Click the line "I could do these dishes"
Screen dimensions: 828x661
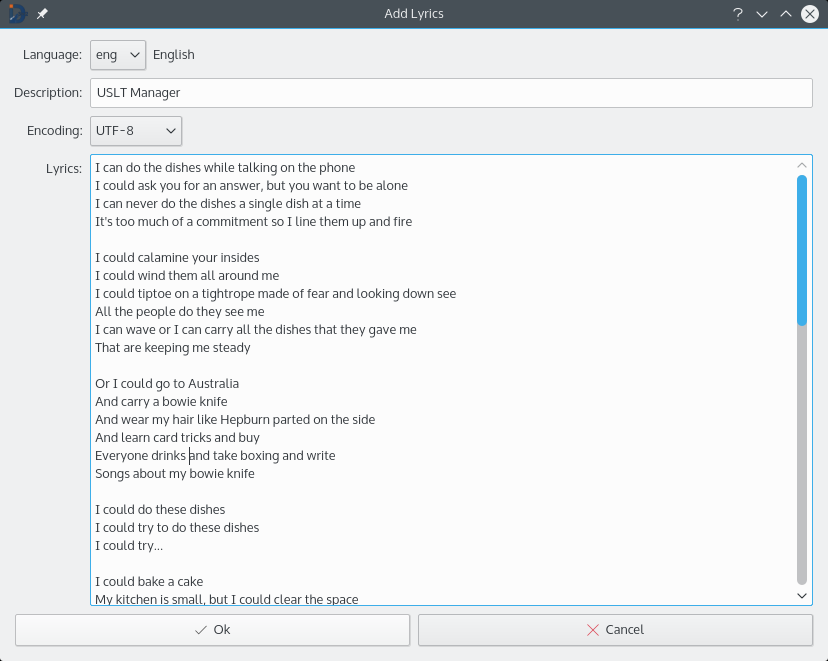click(x=160, y=510)
